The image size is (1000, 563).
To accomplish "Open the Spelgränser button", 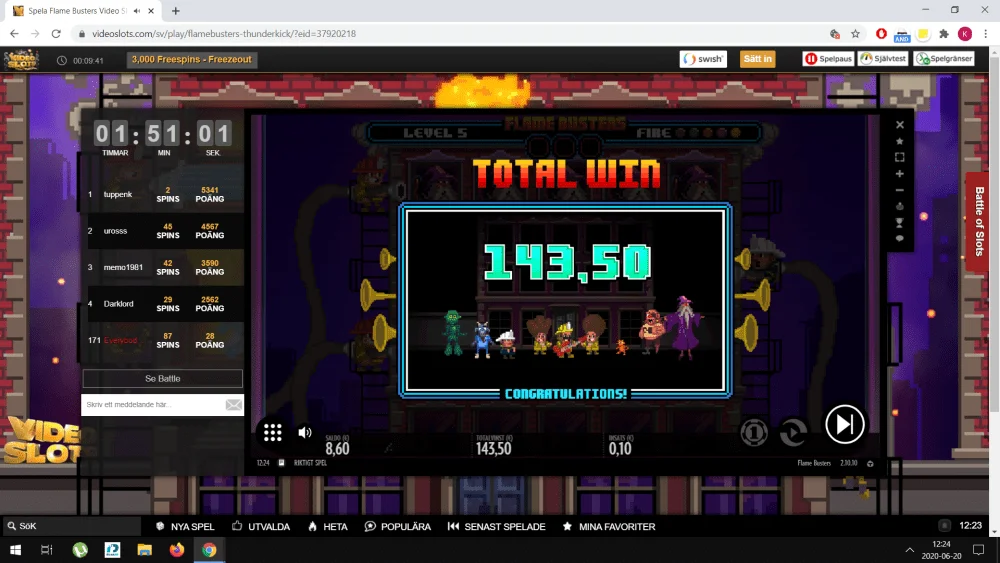I will click(944, 59).
